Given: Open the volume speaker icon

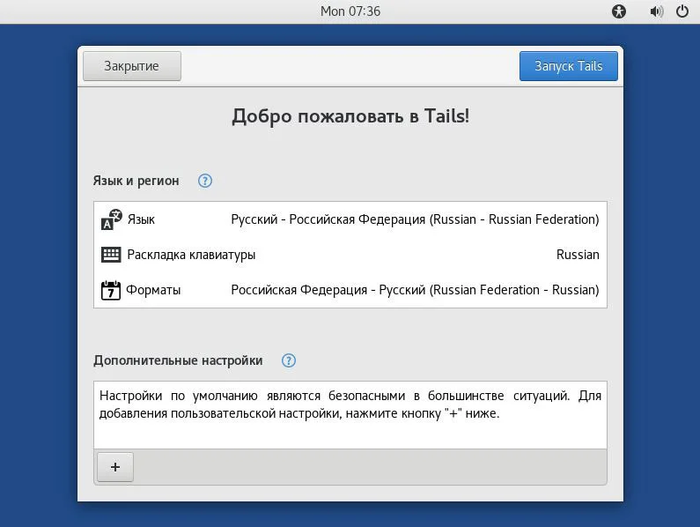Looking at the screenshot, I should point(656,11).
